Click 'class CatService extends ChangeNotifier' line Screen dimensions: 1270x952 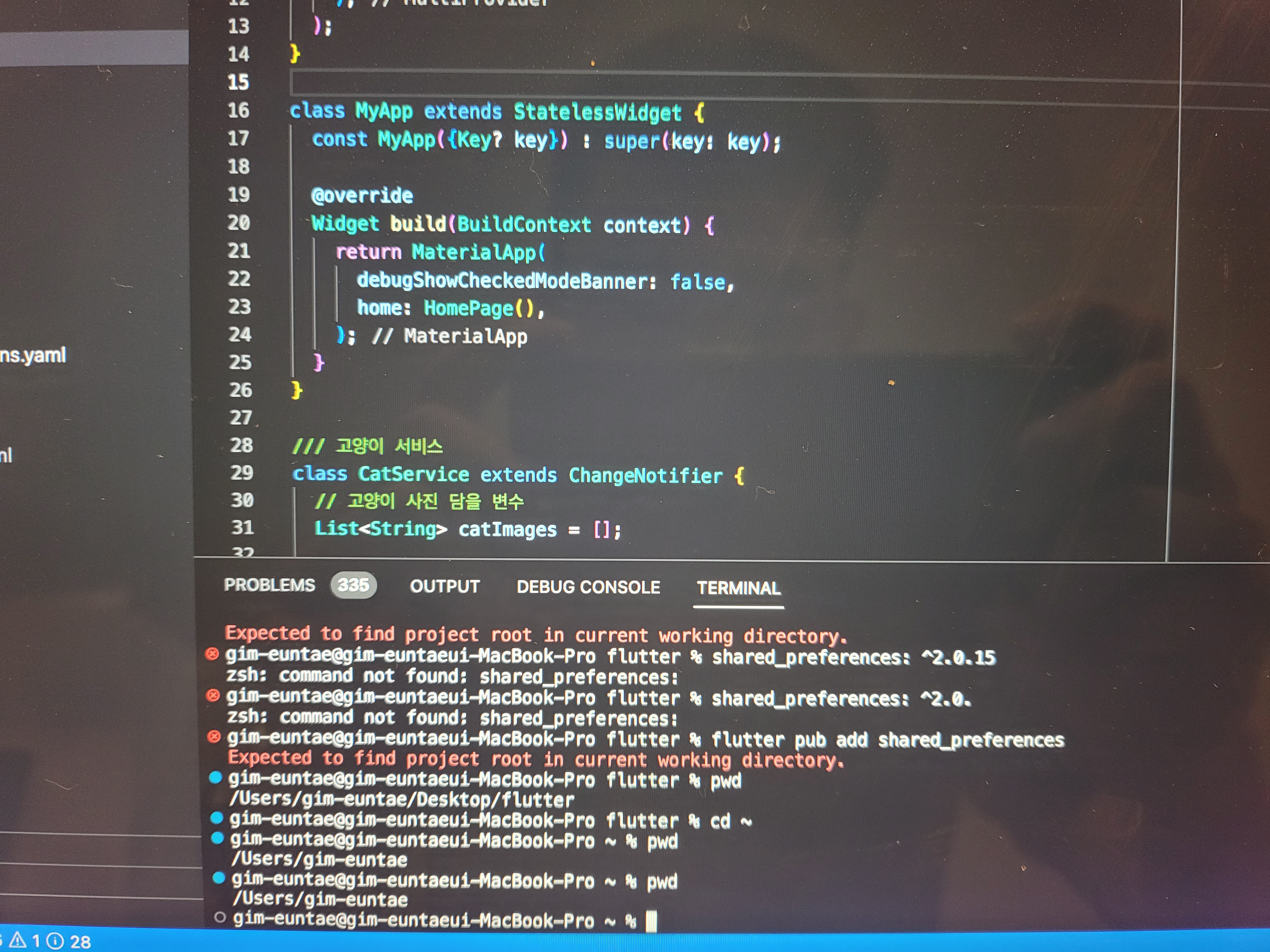[518, 474]
